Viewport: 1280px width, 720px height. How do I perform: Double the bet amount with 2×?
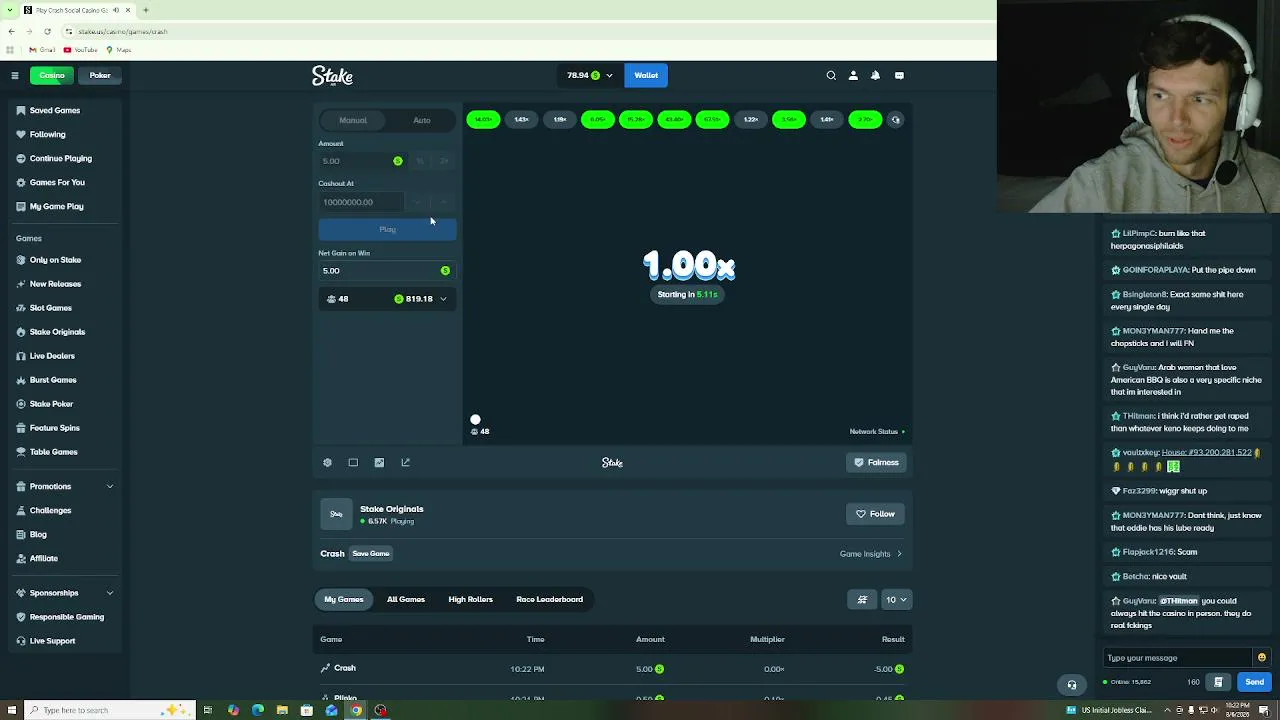pyautogui.click(x=444, y=161)
